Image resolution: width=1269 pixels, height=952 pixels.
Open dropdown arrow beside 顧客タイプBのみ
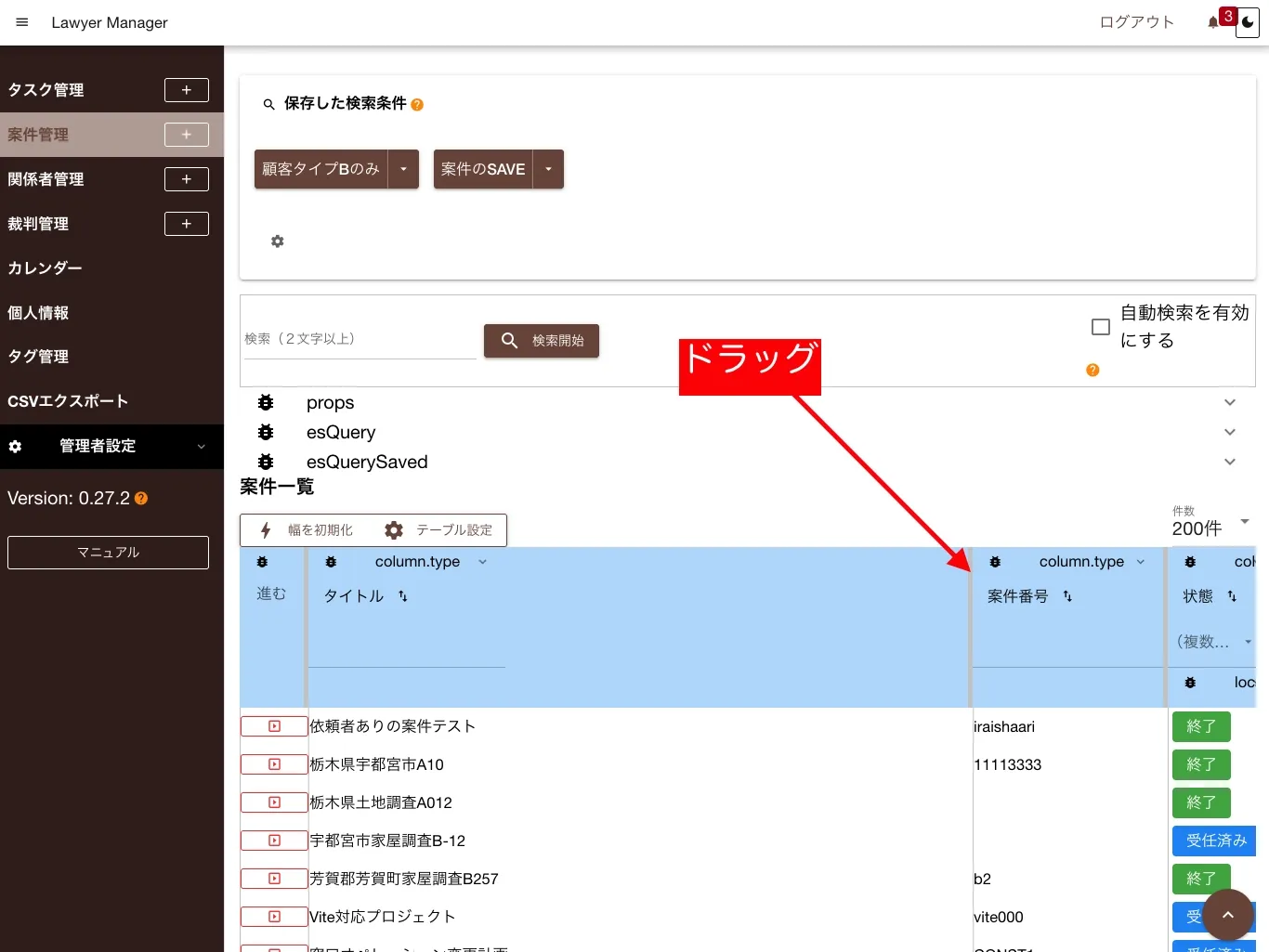(403, 169)
